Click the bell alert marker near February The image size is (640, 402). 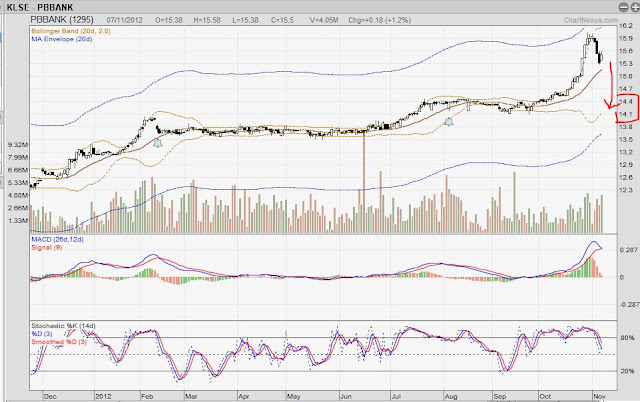click(158, 143)
